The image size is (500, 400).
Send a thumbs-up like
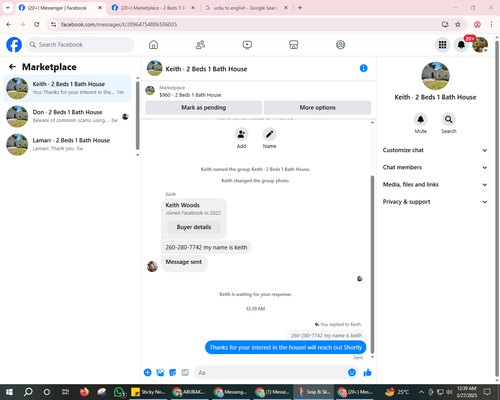(367, 372)
